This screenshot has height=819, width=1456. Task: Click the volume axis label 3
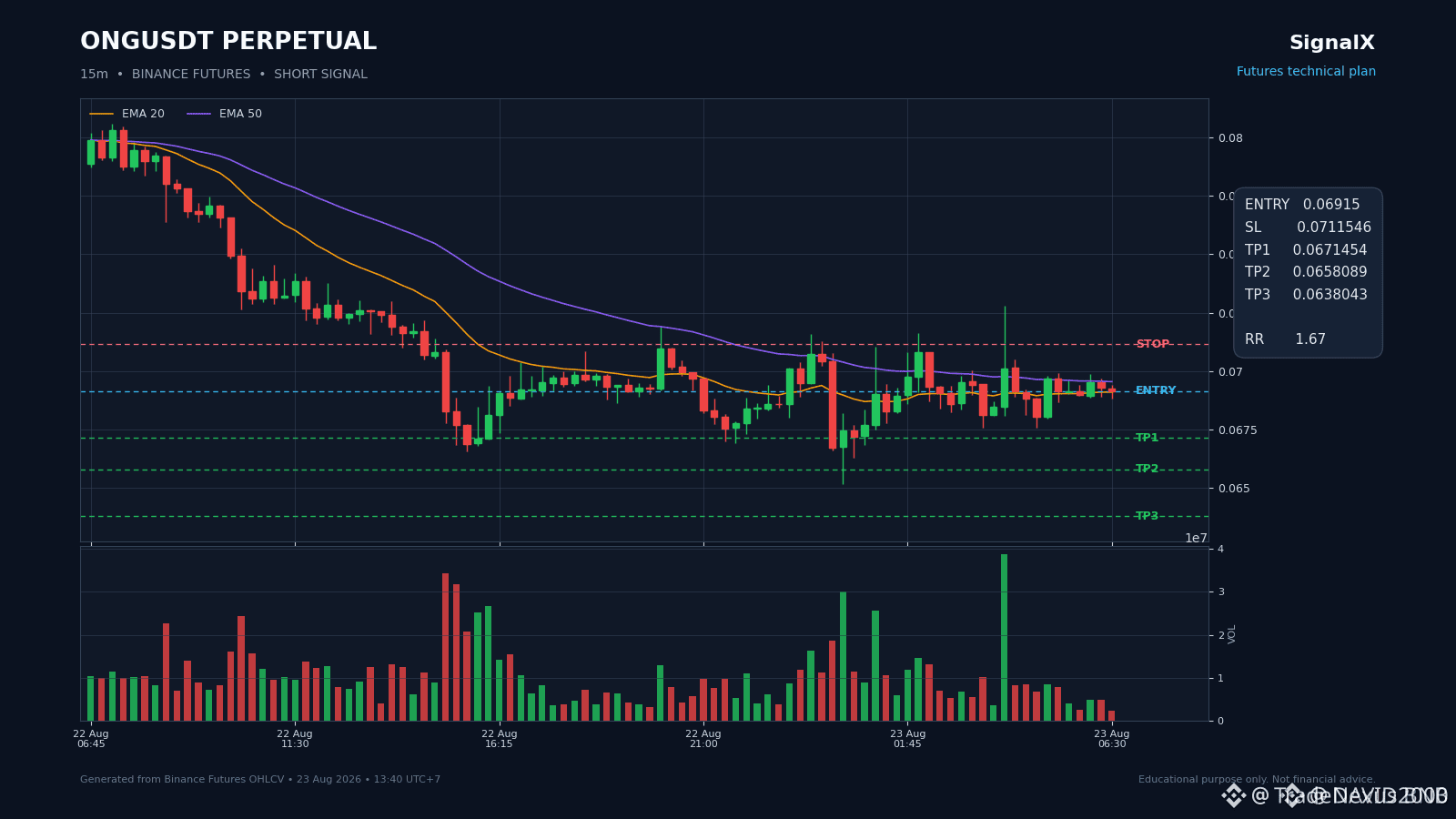(x=1221, y=591)
